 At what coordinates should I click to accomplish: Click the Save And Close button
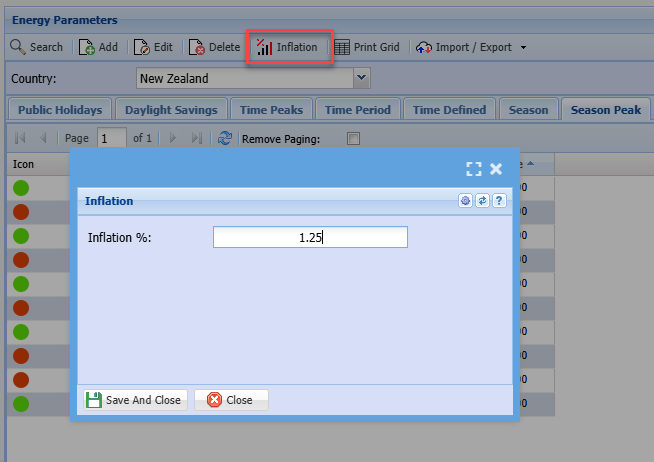click(x=133, y=400)
